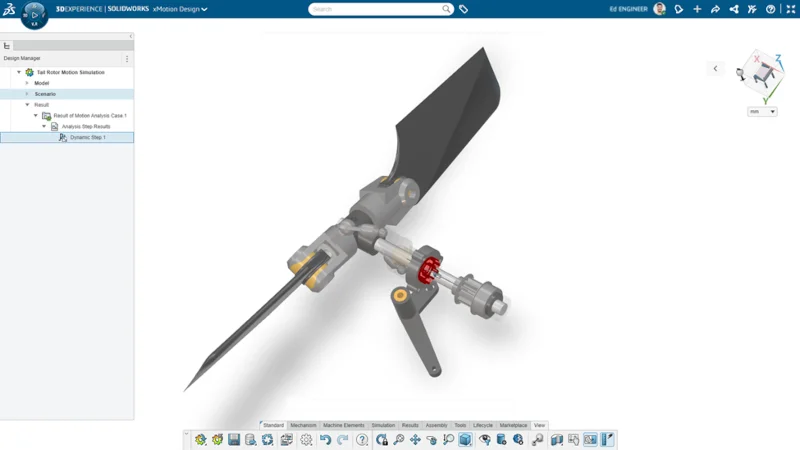Collapse the Result tree node
This screenshot has height=450, width=800.
click(28, 105)
